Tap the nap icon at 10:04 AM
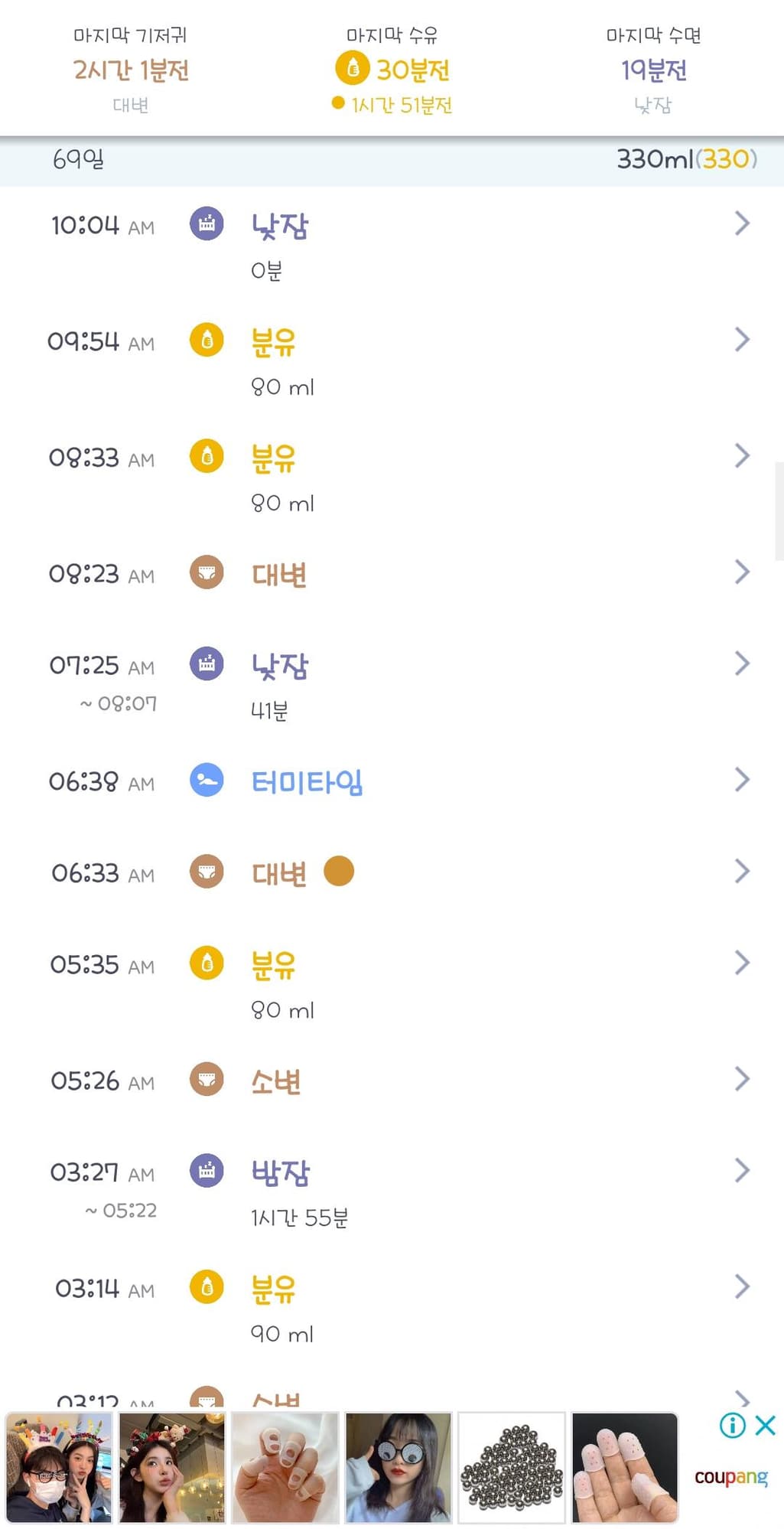 click(207, 223)
